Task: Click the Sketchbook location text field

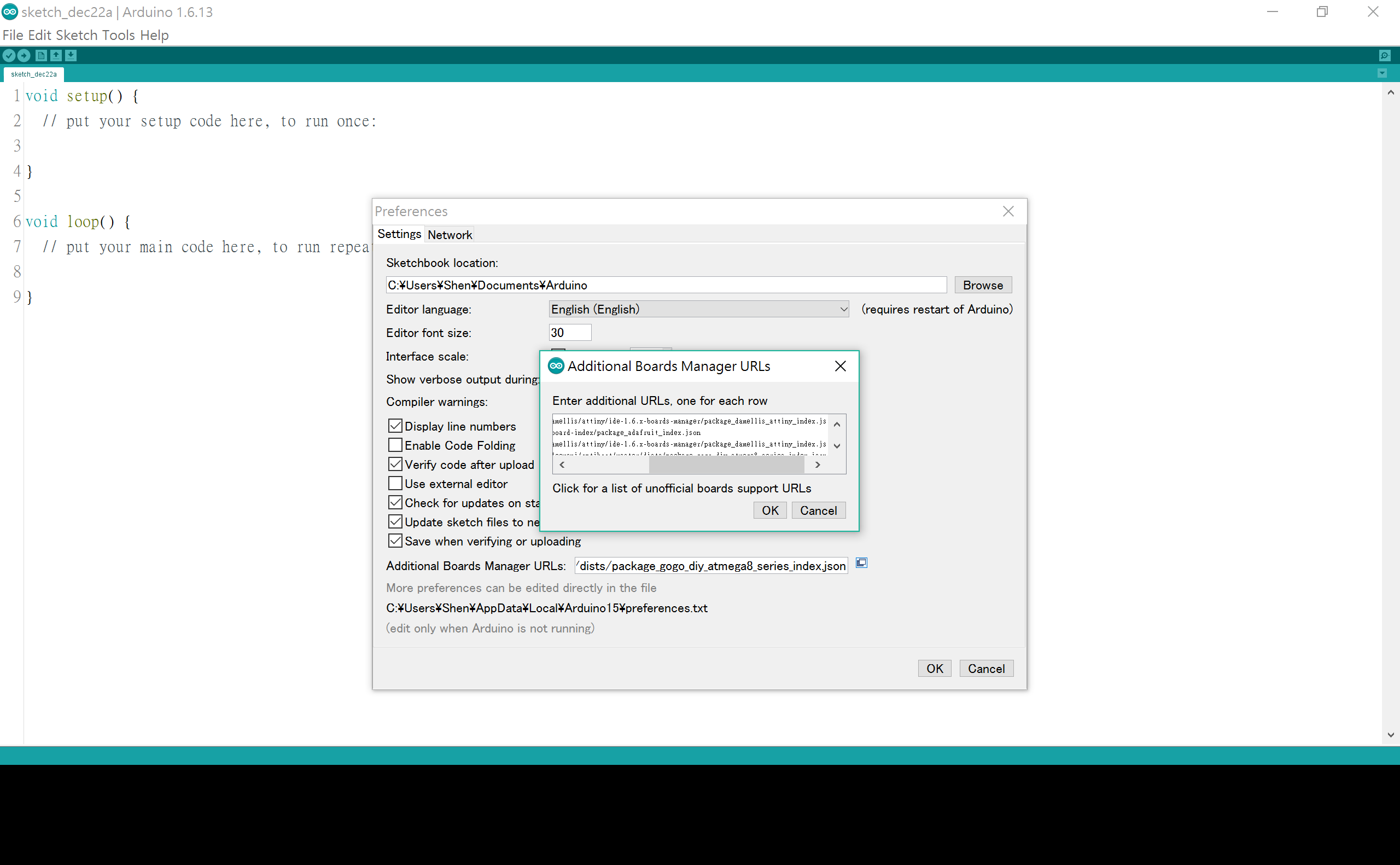Action: (x=666, y=286)
